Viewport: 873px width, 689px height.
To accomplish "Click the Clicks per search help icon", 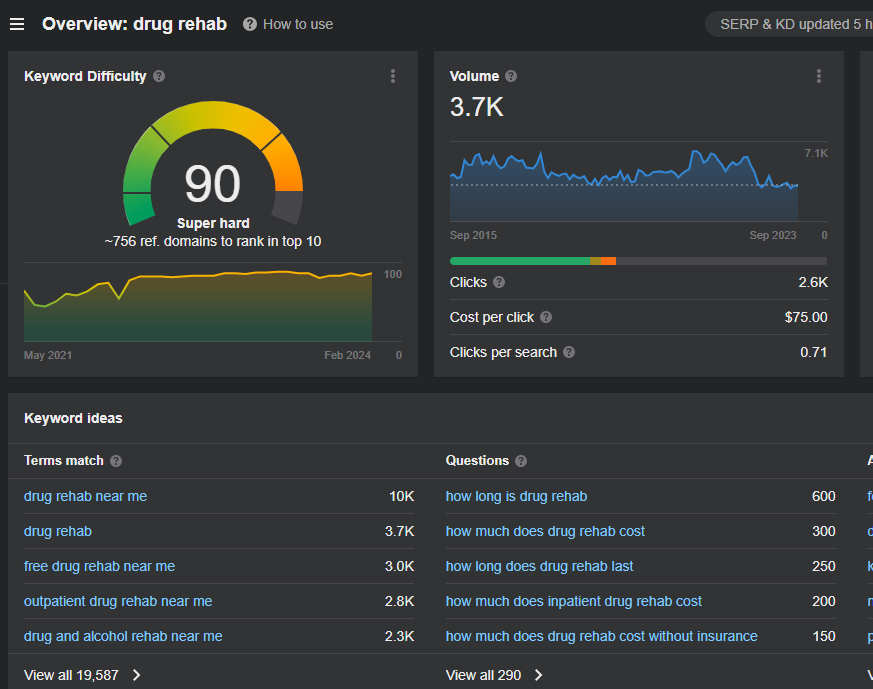I will 569,352.
